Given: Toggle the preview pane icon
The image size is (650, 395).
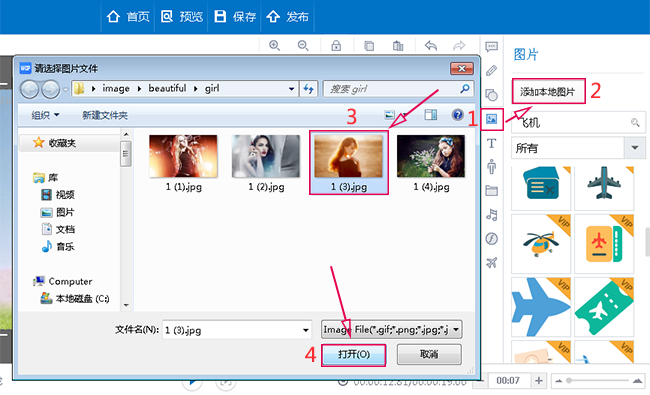Looking at the screenshot, I should pyautogui.click(x=431, y=114).
